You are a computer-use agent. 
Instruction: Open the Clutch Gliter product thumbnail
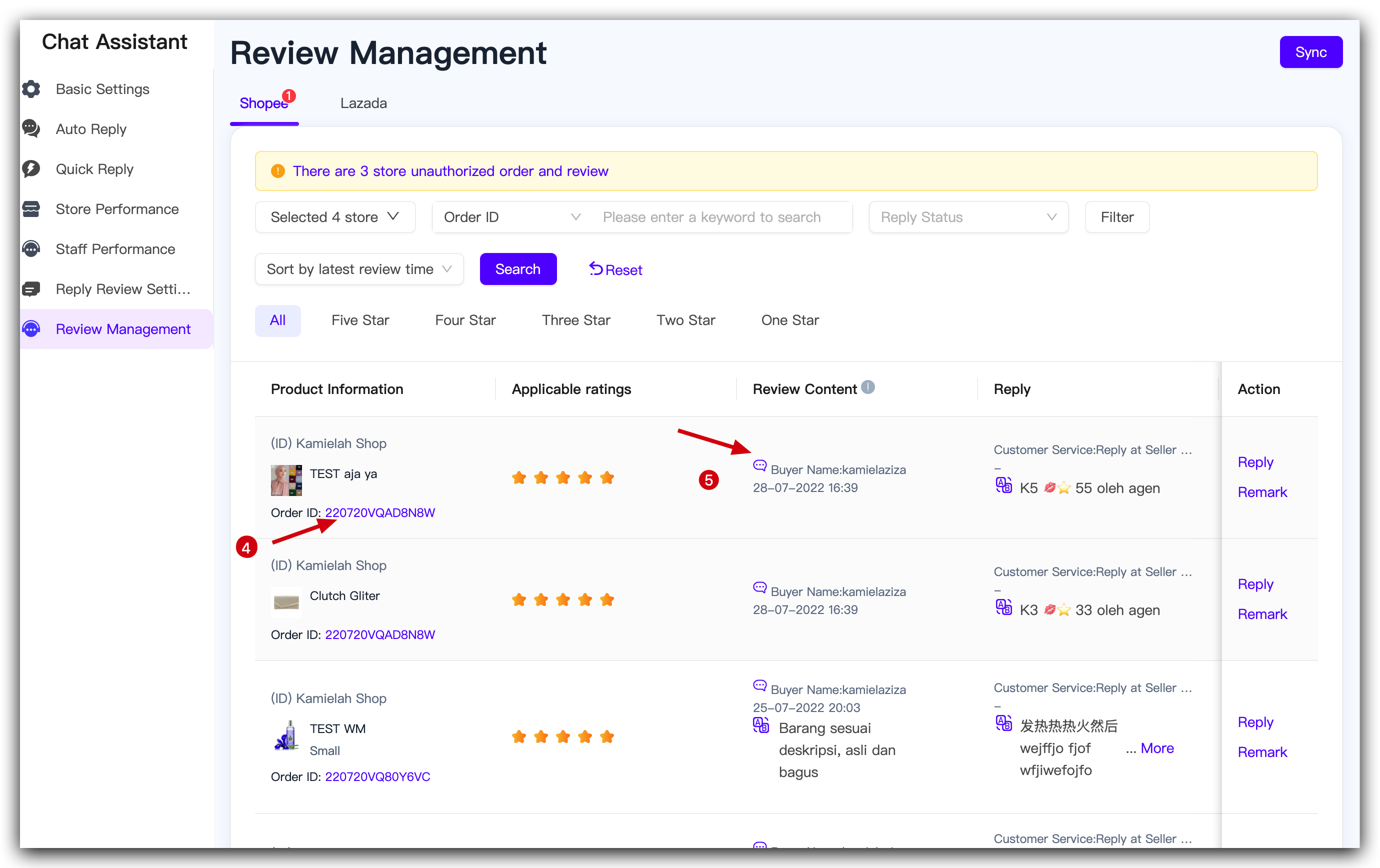coord(286,601)
